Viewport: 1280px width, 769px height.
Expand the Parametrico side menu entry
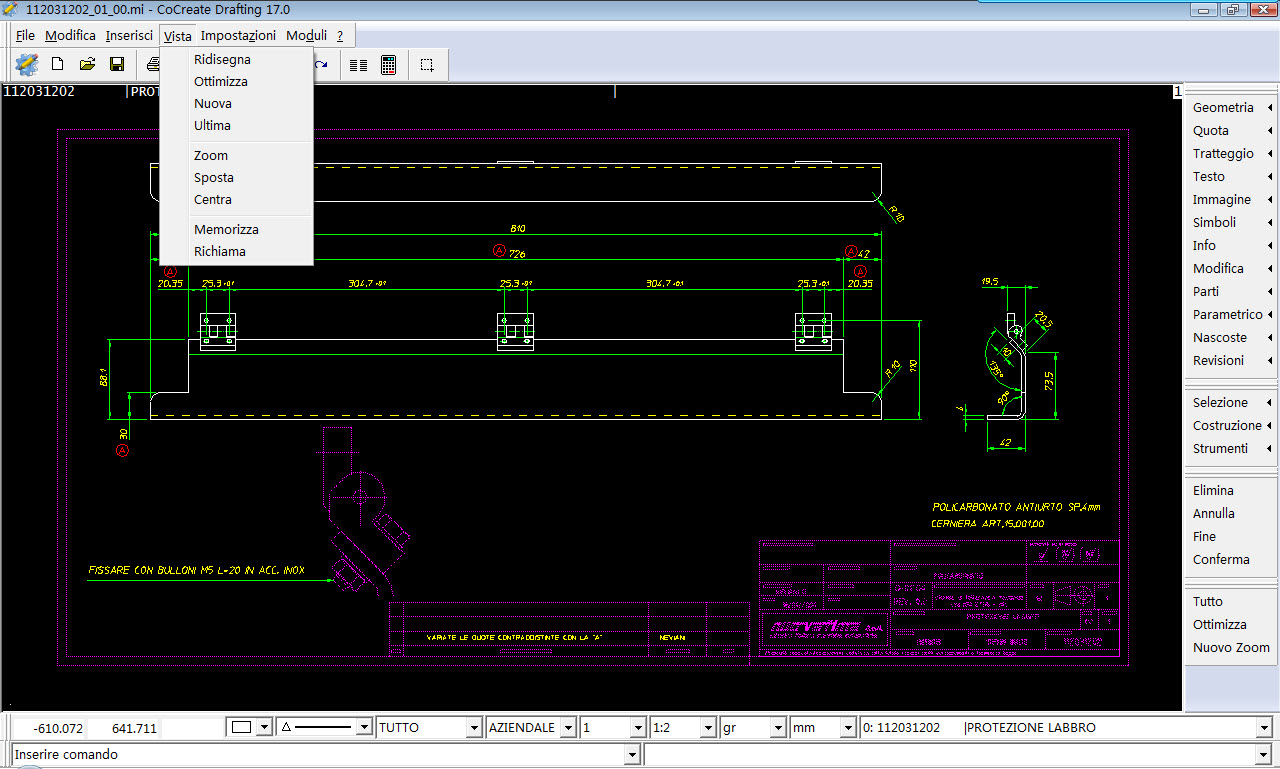click(1231, 314)
